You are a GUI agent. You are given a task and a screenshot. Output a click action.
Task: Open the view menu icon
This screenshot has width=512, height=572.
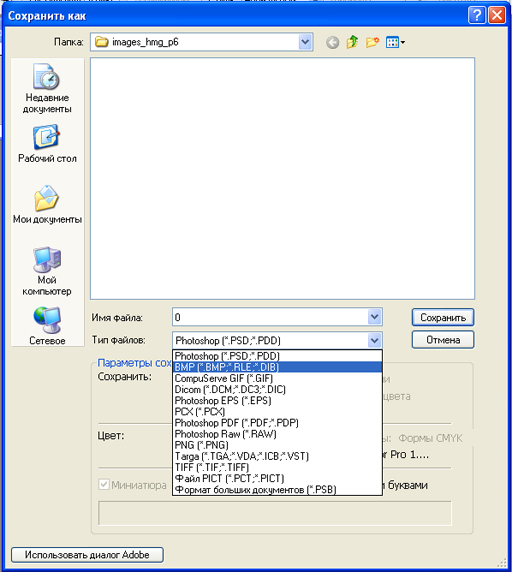coord(395,42)
